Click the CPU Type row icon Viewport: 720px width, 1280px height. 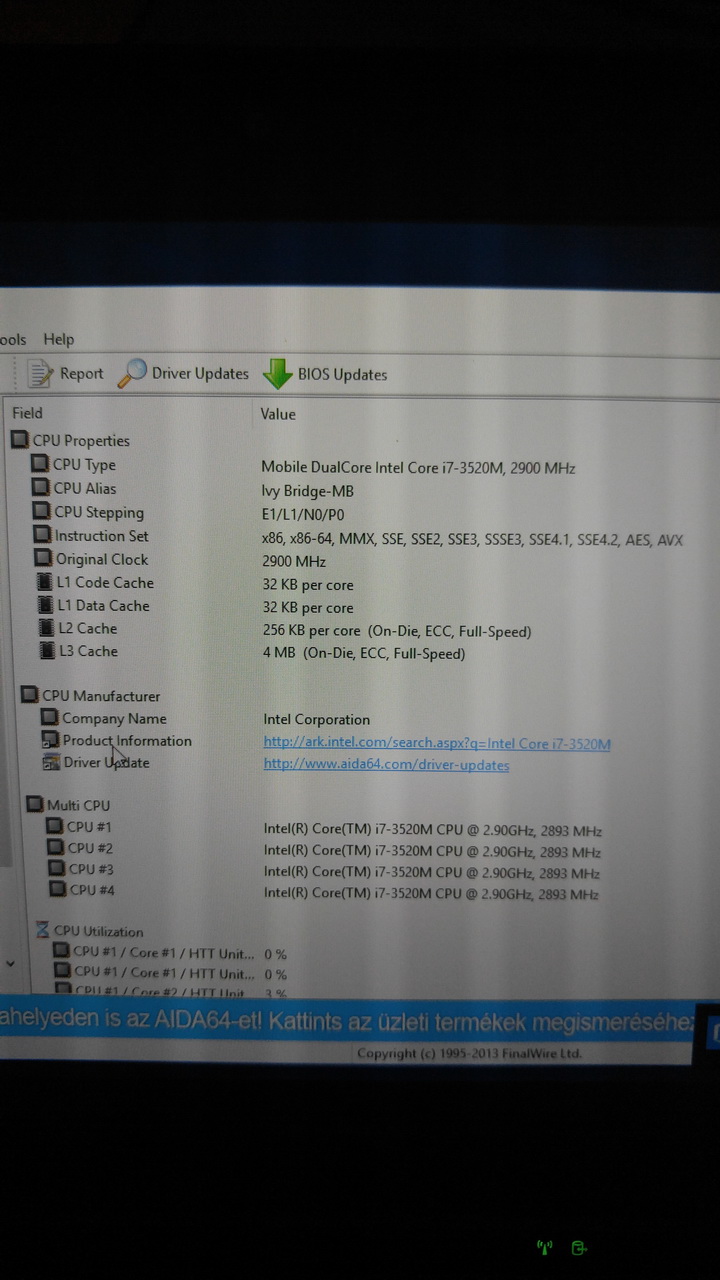tap(39, 464)
